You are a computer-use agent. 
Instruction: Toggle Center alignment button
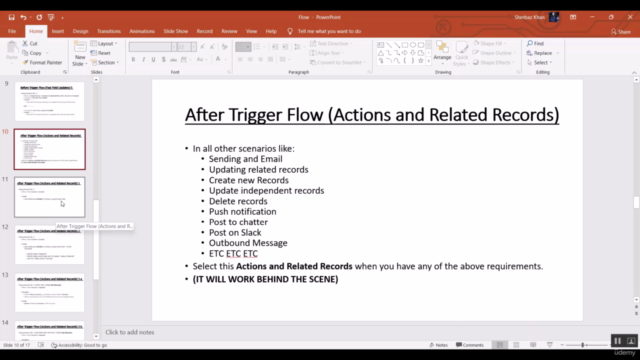[250, 60]
